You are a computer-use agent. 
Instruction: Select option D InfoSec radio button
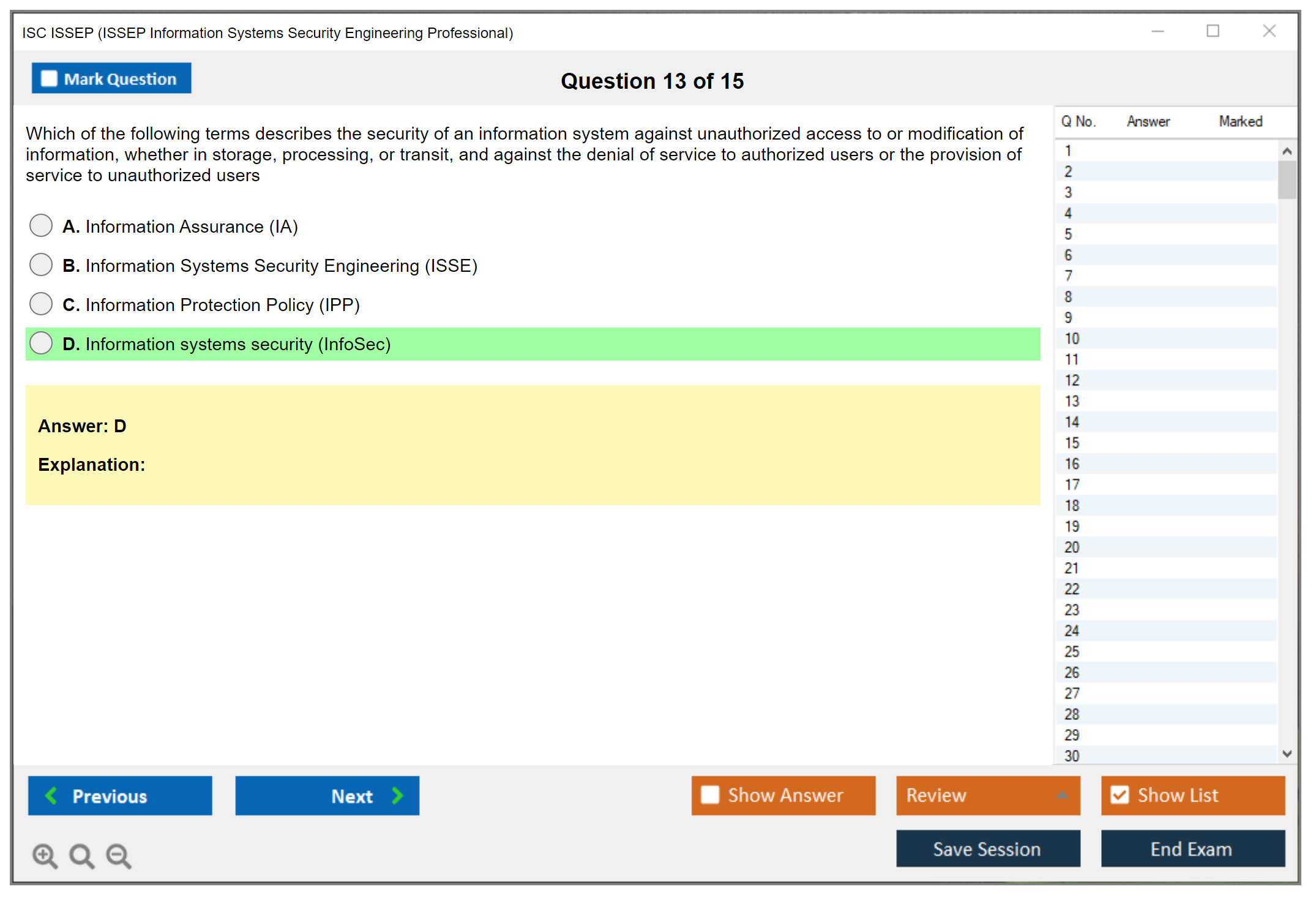[x=41, y=343]
